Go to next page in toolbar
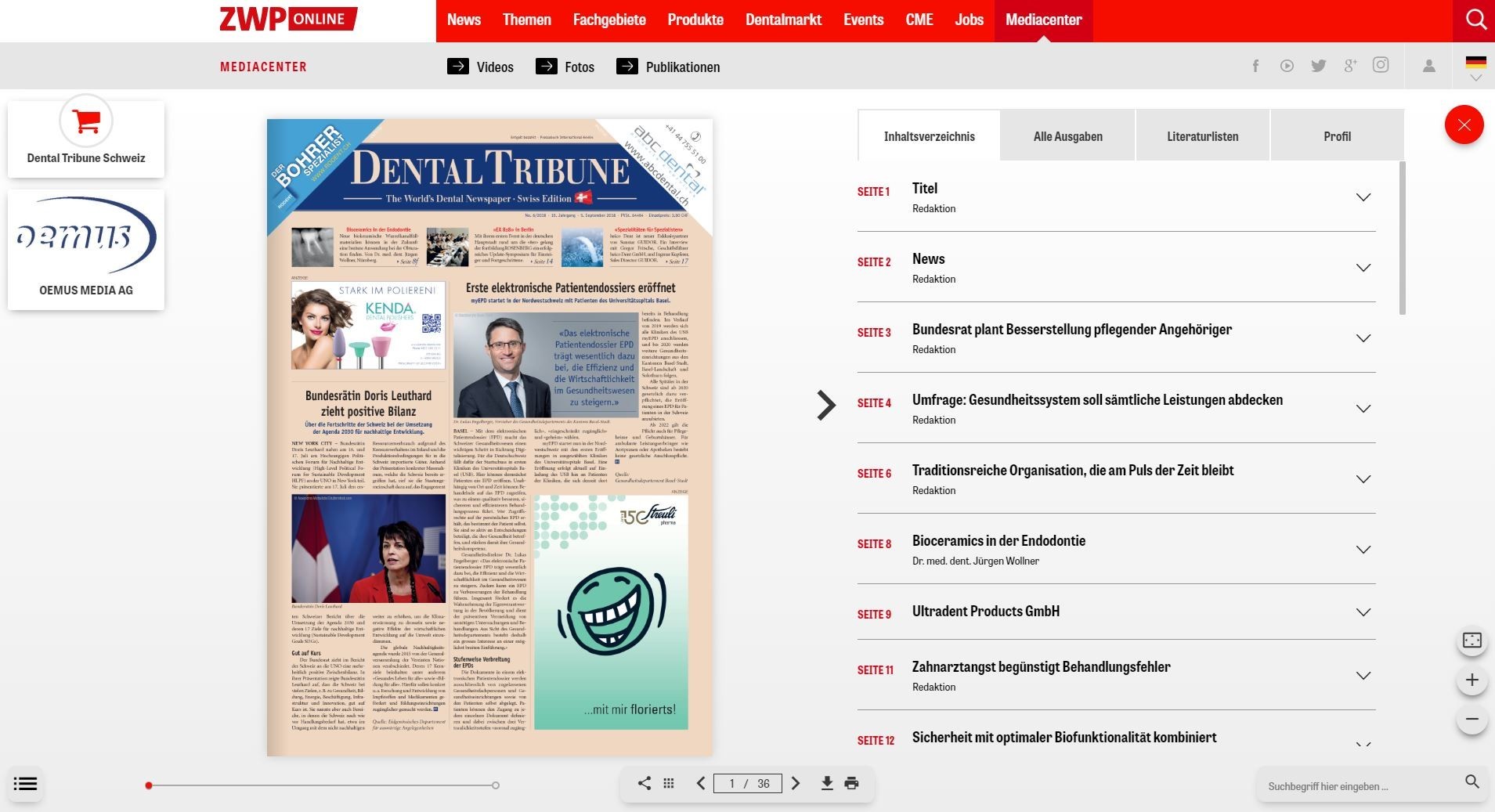This screenshot has height=812, width=1495. [x=796, y=783]
